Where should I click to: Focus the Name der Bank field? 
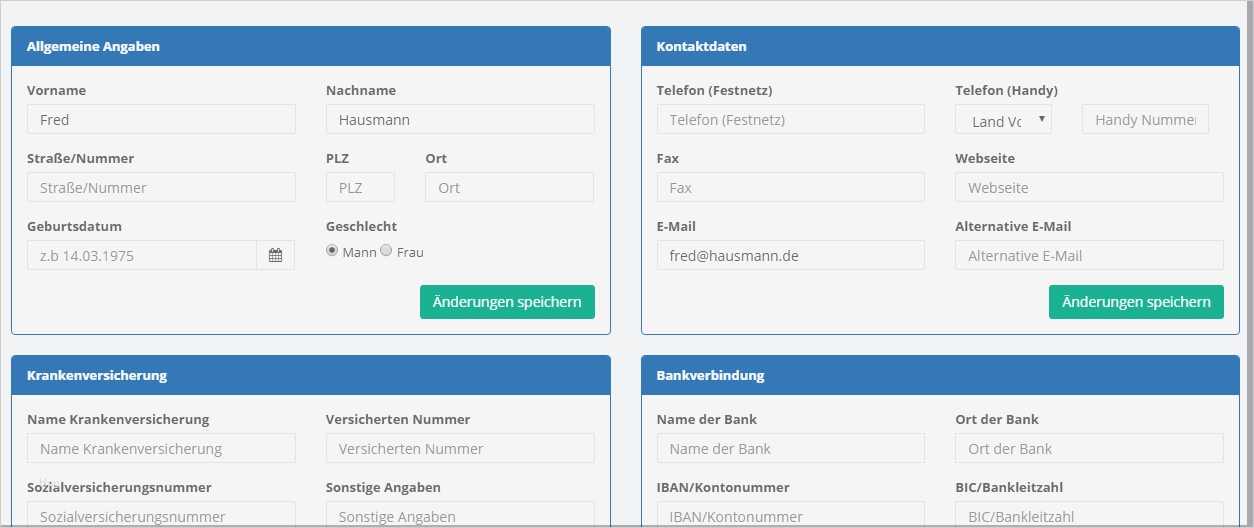[x=790, y=449]
